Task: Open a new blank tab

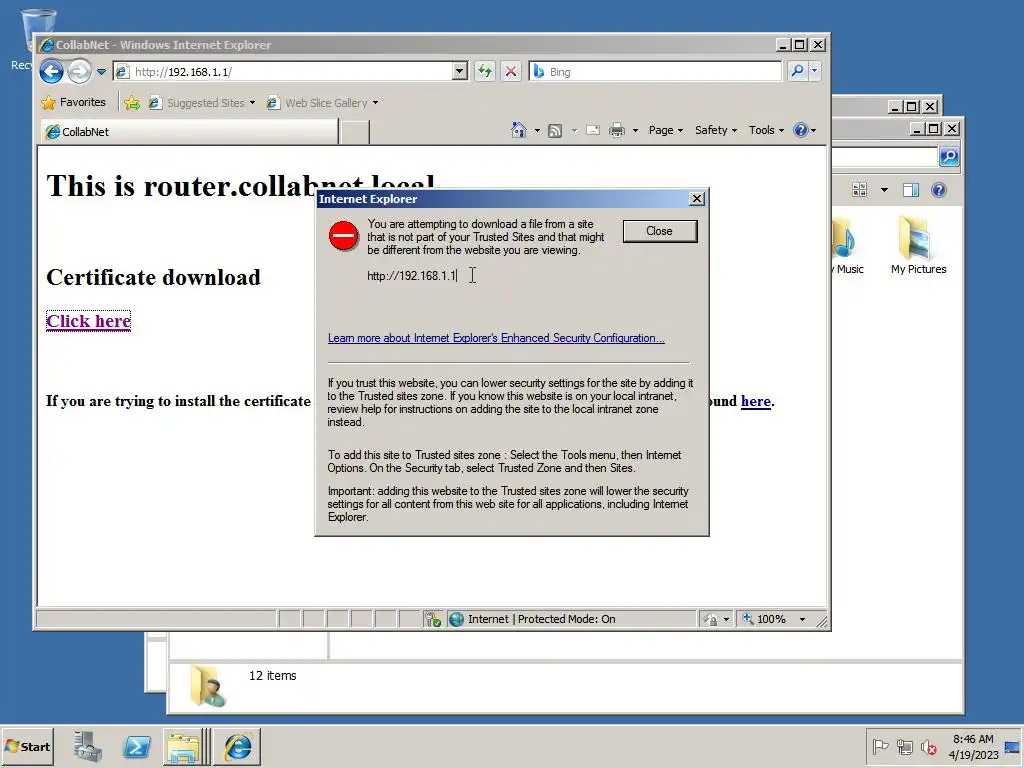Action: [x=355, y=132]
